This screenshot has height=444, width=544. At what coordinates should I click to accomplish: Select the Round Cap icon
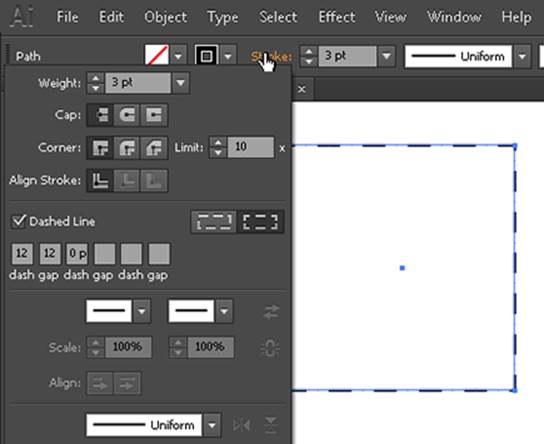pos(127,115)
